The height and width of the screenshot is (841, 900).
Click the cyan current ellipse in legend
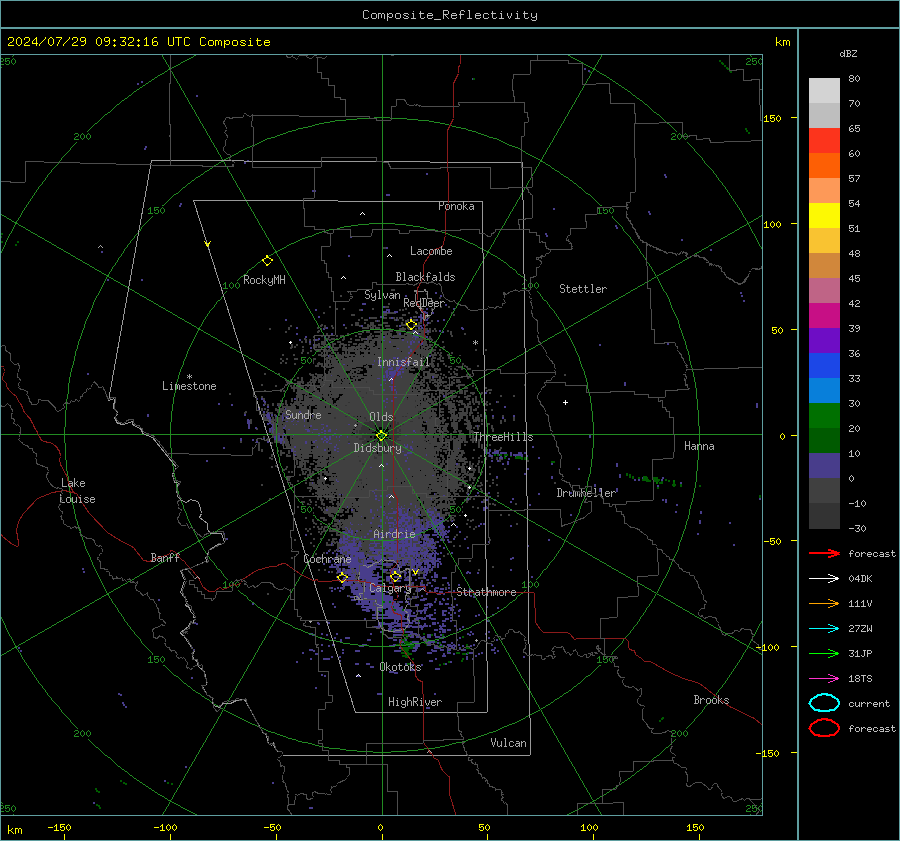tap(824, 703)
